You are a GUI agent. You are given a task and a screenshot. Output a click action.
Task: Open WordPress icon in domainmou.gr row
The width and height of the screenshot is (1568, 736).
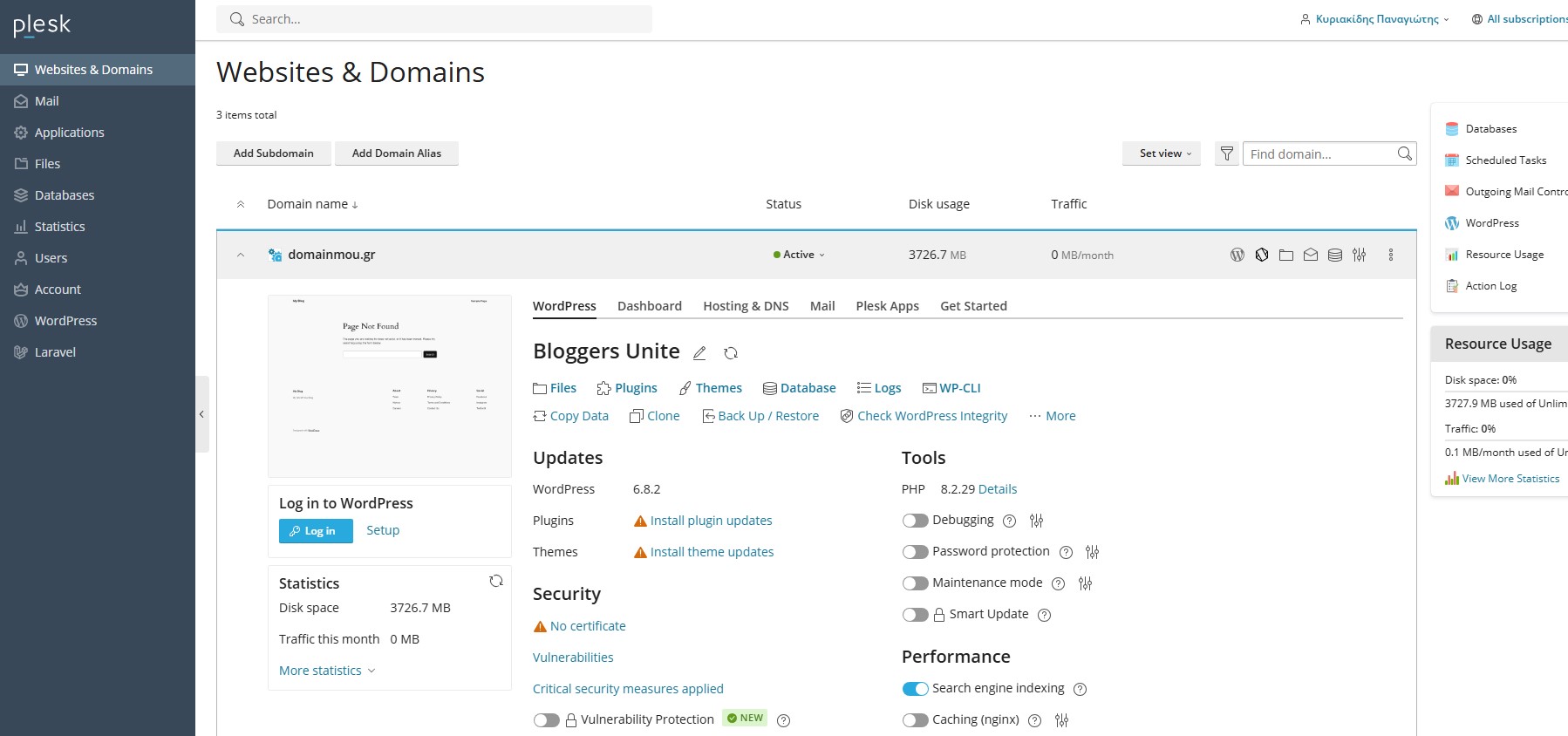point(1237,255)
